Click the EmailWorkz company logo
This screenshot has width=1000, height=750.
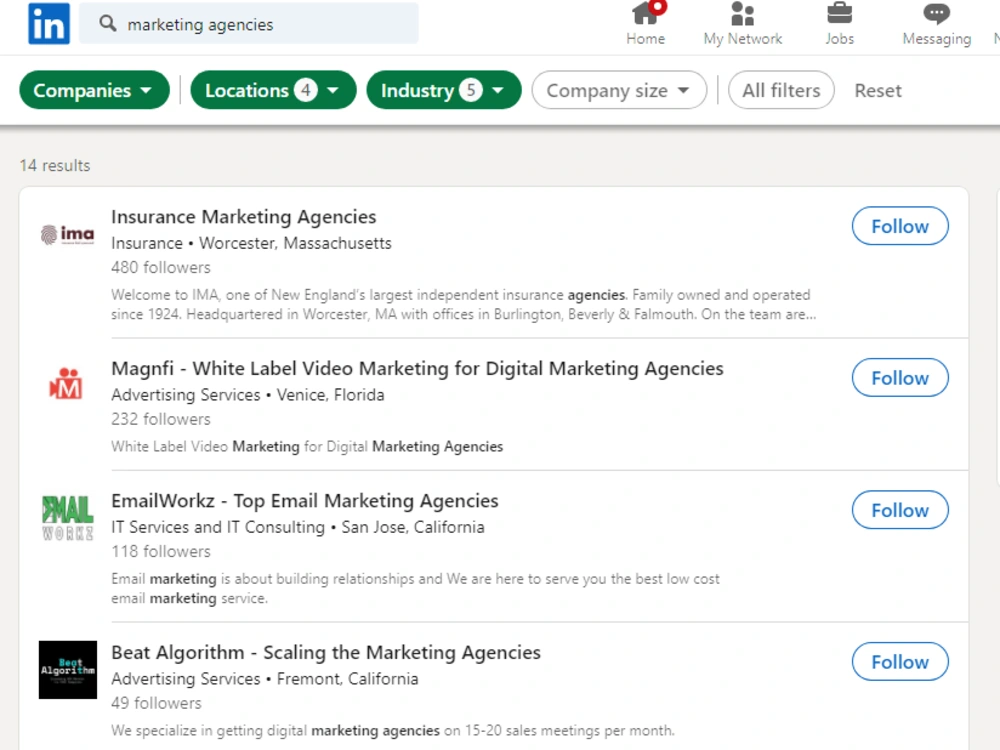click(68, 517)
